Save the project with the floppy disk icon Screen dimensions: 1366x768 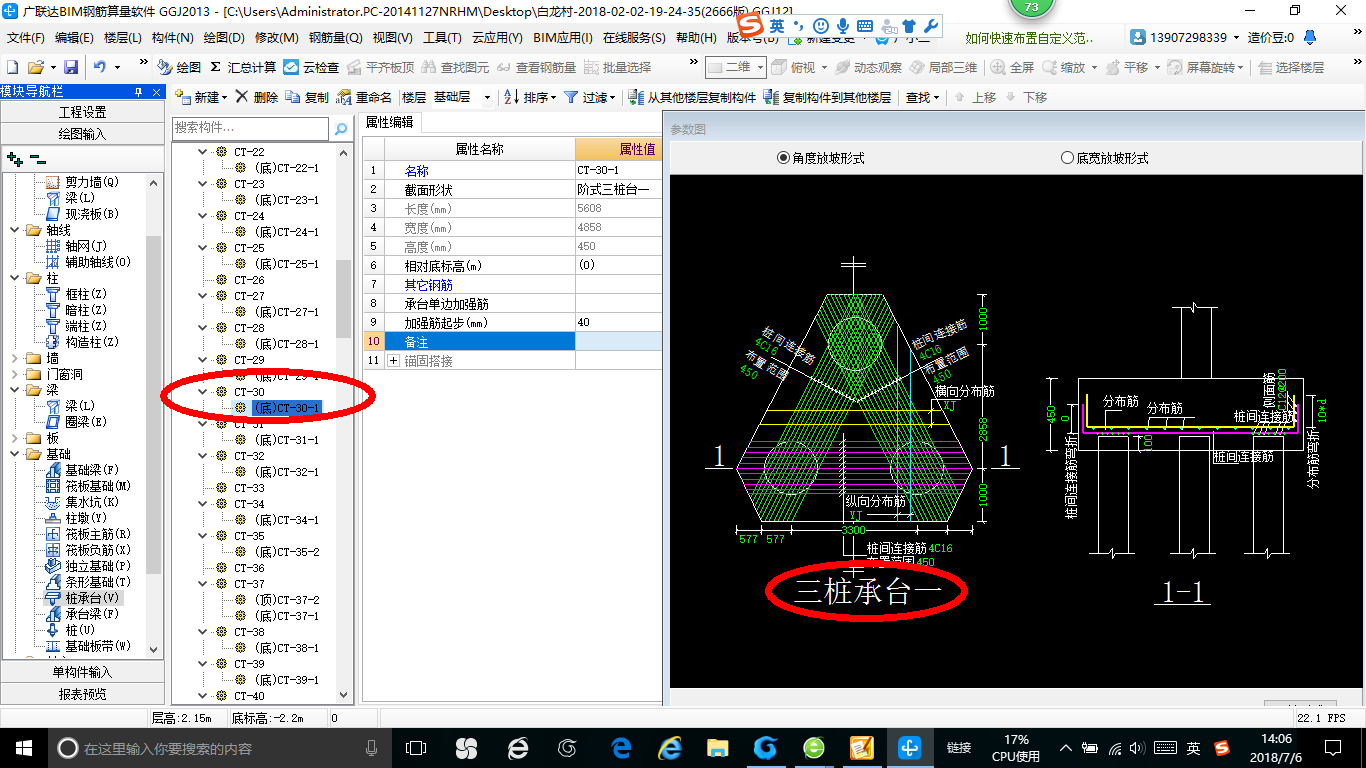pyautogui.click(x=71, y=67)
